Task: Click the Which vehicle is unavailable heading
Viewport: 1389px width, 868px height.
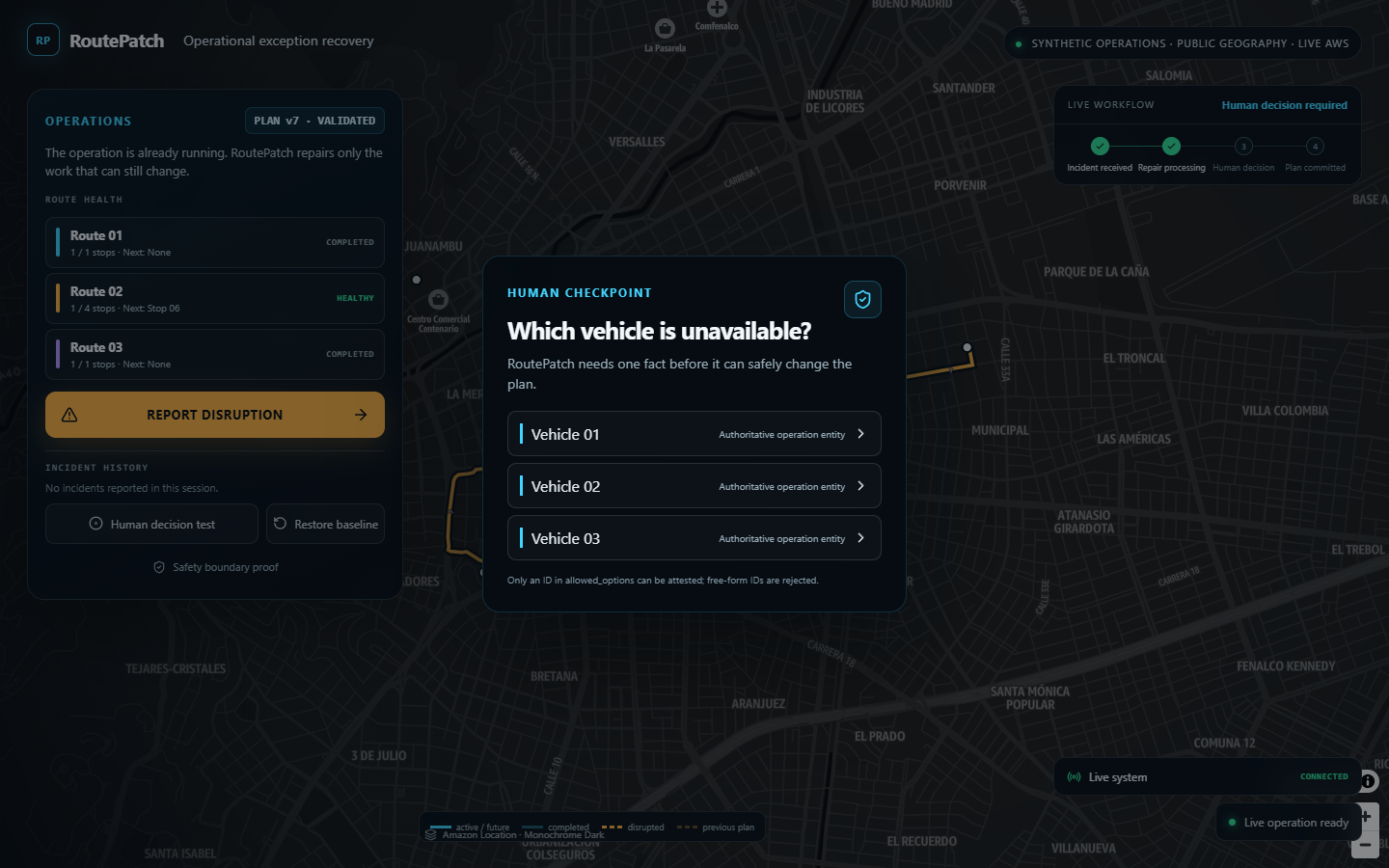Action: (660, 331)
